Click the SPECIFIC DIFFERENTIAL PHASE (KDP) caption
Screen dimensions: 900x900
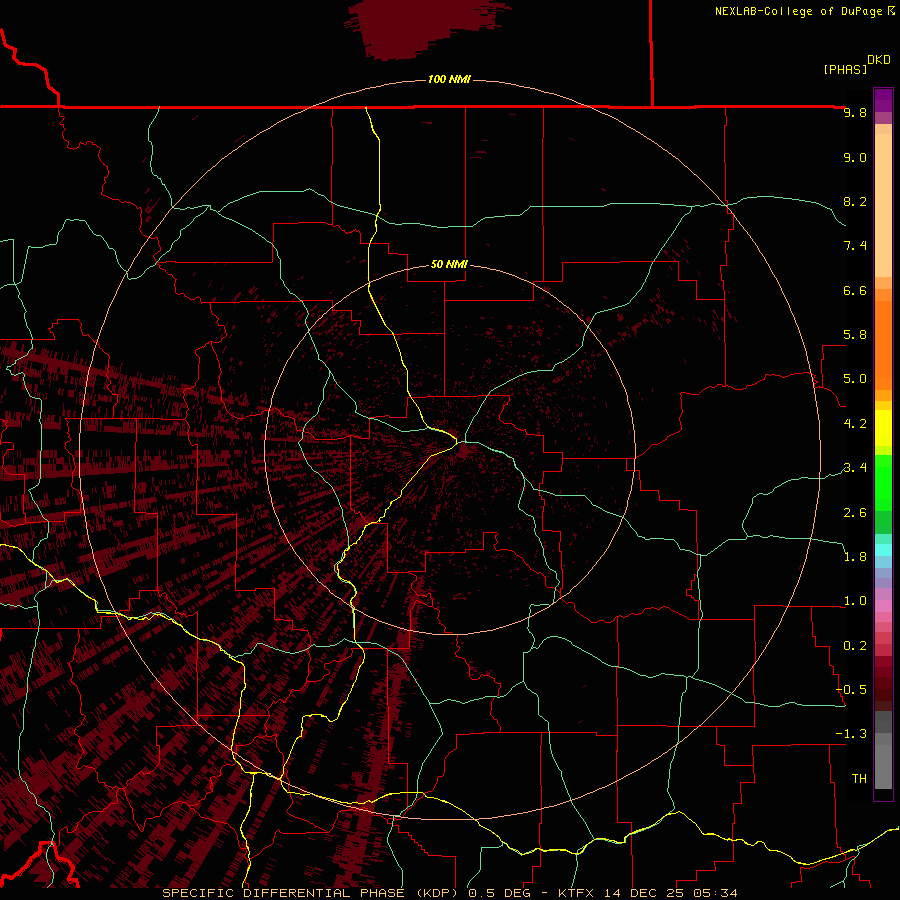(312, 893)
